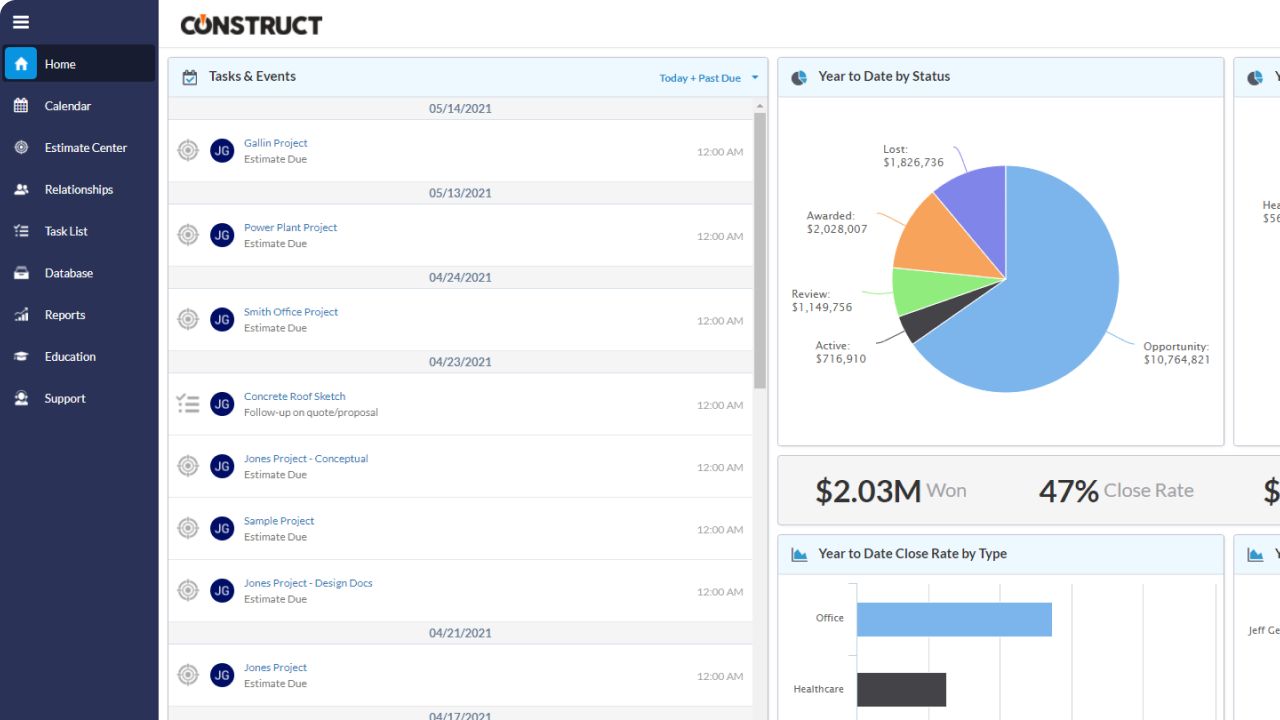
Task: Click the target icon beside Smith Office Project
Action: point(187,319)
